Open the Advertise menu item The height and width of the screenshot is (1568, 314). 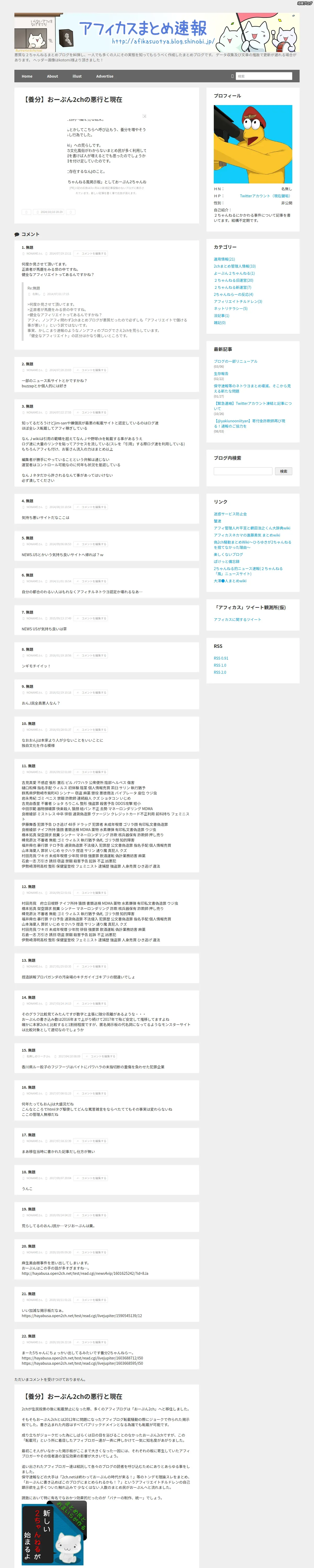point(105,76)
